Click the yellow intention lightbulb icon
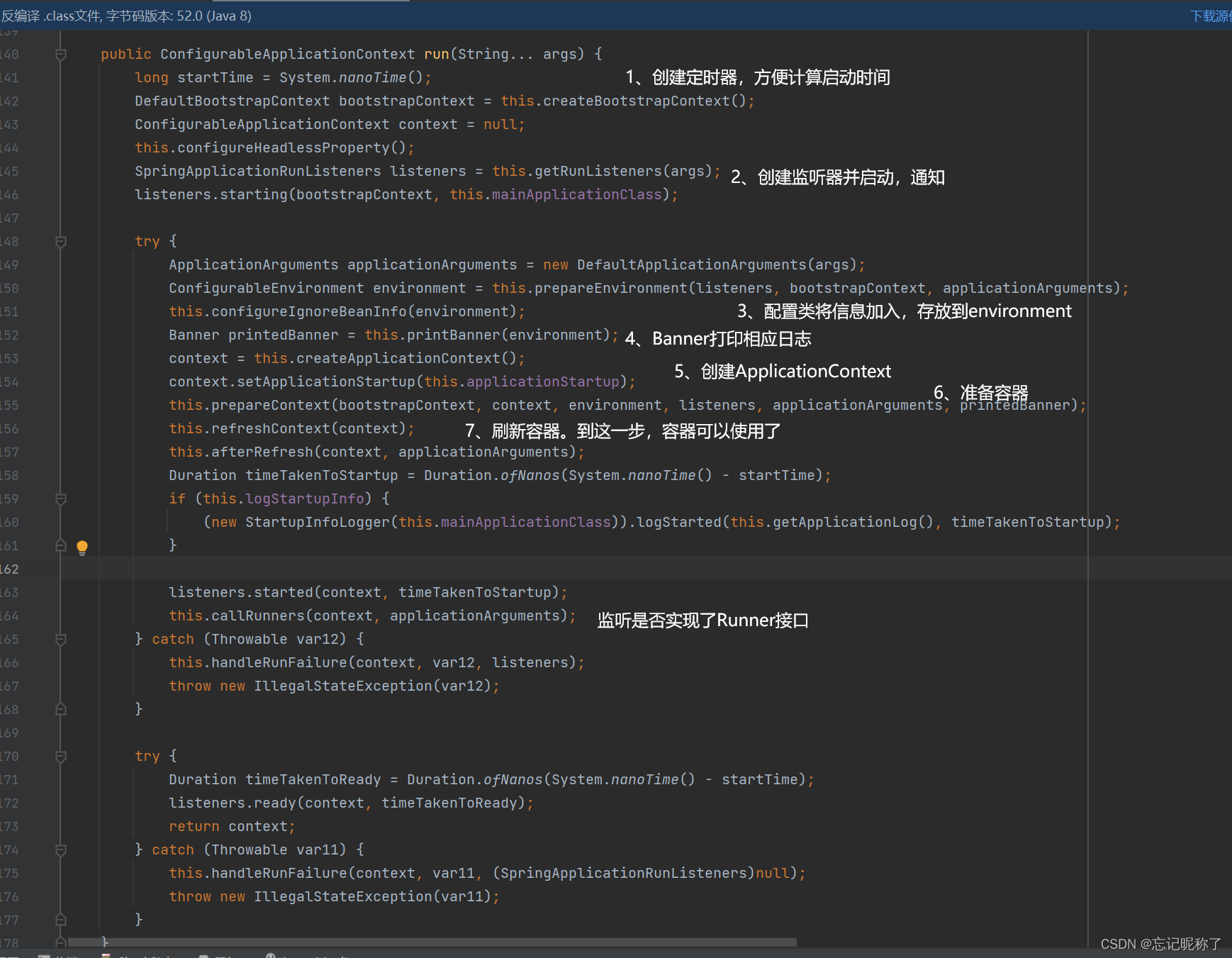The width and height of the screenshot is (1232, 958). click(82, 547)
